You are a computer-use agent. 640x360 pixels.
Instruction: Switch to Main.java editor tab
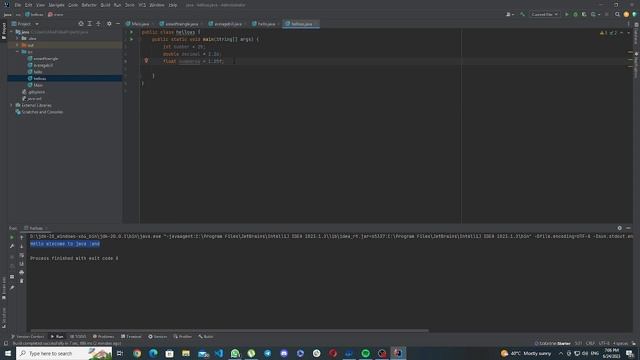click(x=138, y=24)
